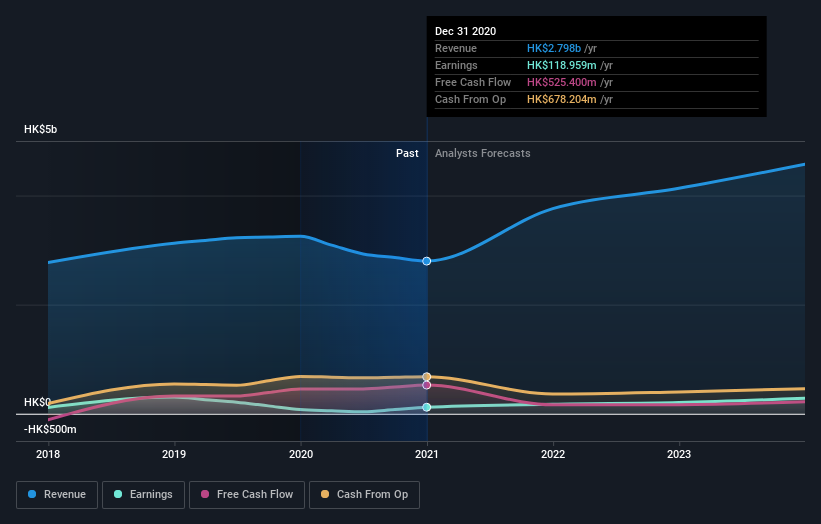This screenshot has width=821, height=524.
Task: Click the 2020 x-axis label
Action: (301, 454)
